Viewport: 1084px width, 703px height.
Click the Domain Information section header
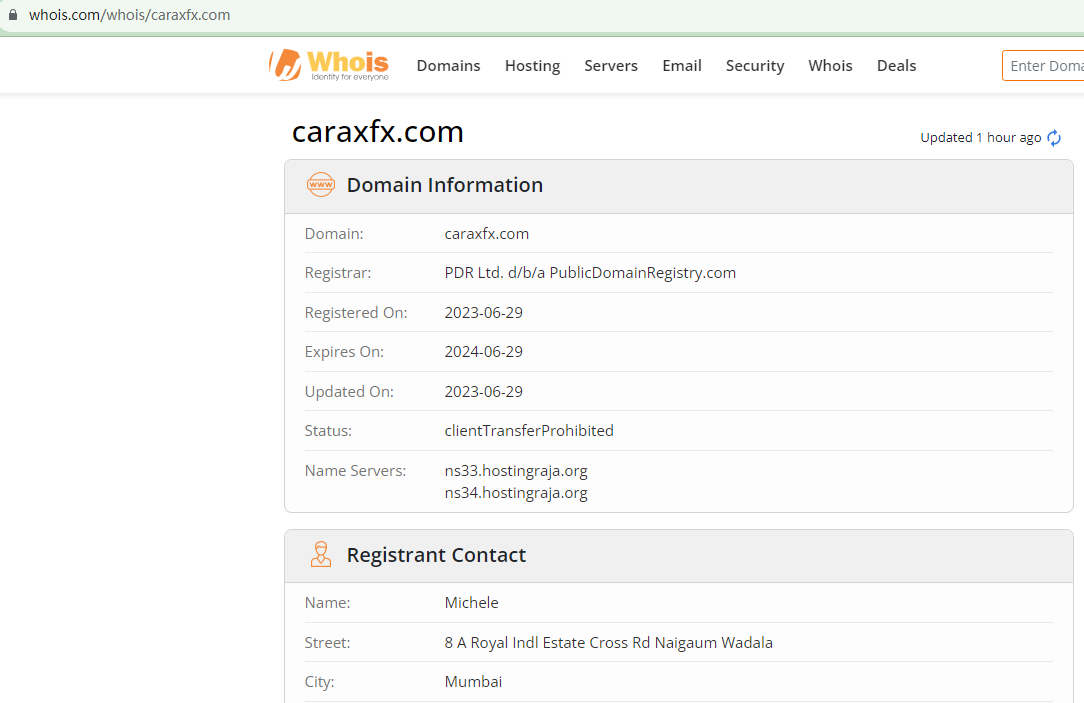pos(679,187)
